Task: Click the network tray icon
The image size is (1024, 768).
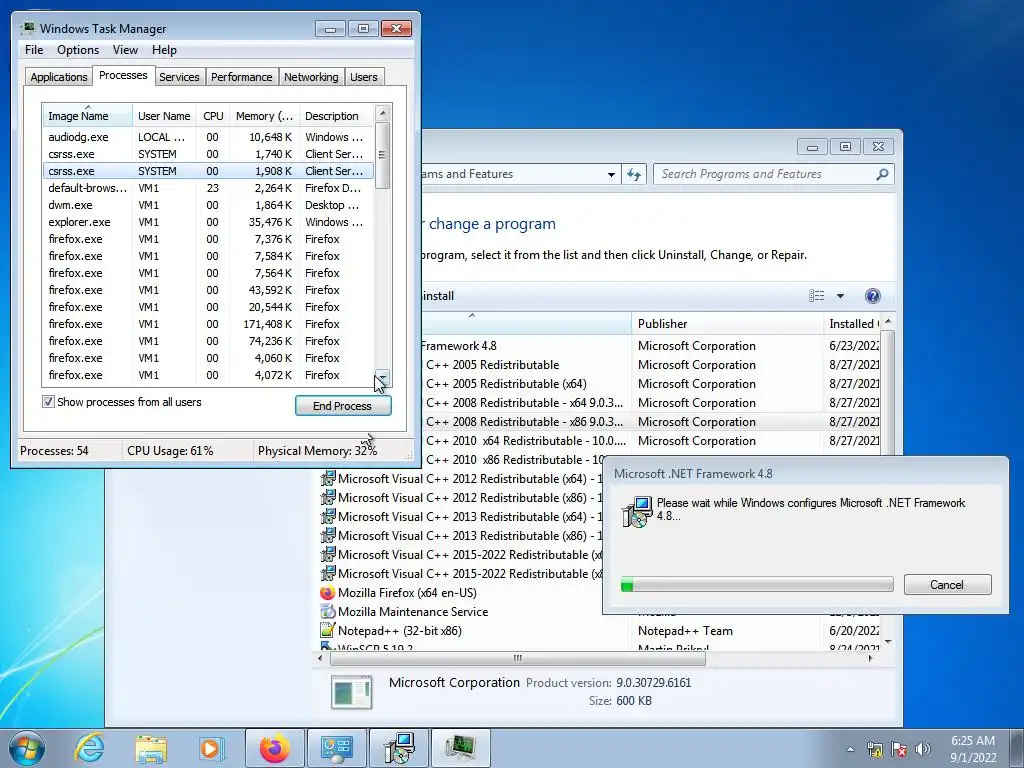Action: click(874, 749)
